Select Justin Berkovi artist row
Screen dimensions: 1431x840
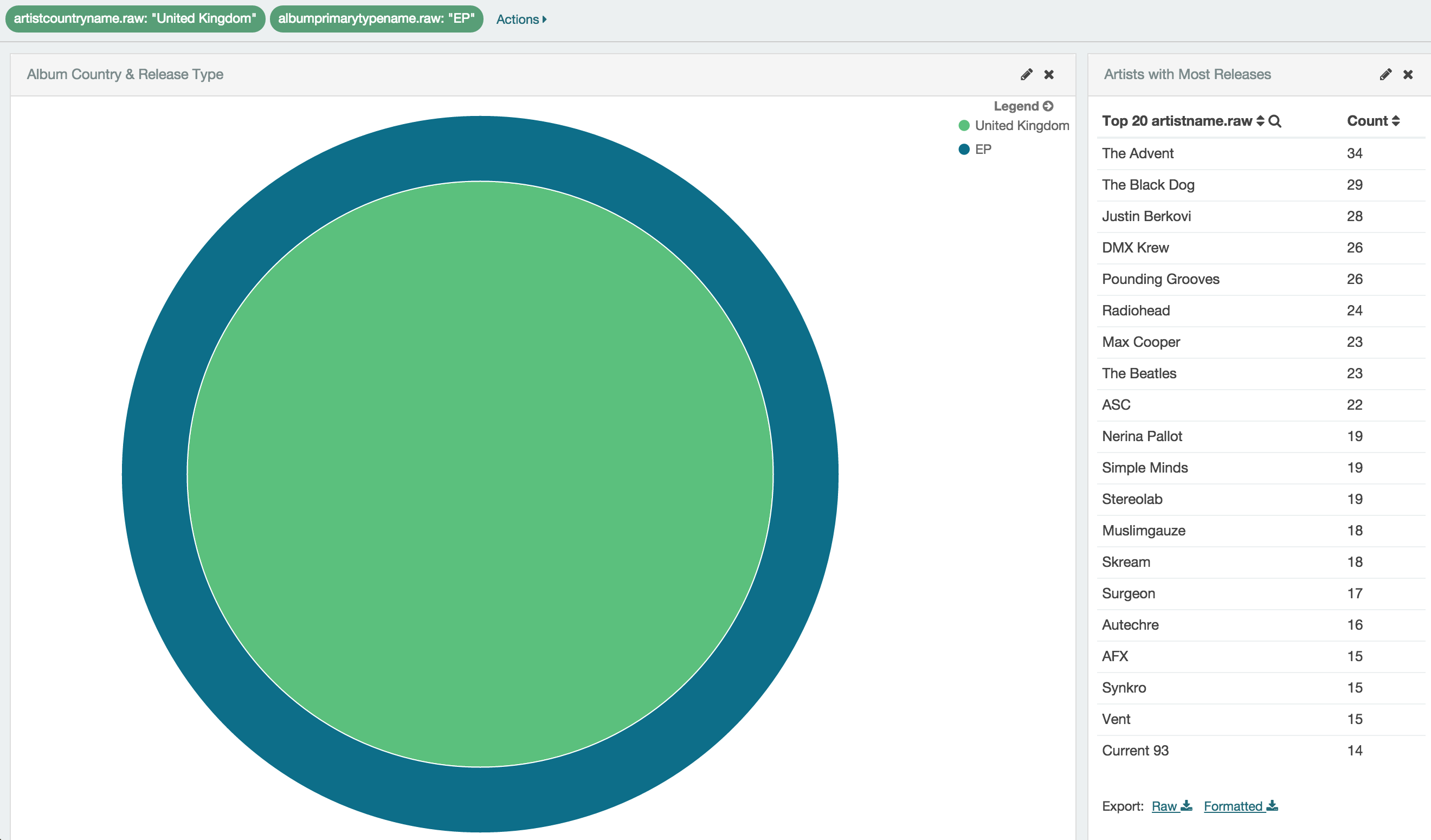pos(1261,216)
